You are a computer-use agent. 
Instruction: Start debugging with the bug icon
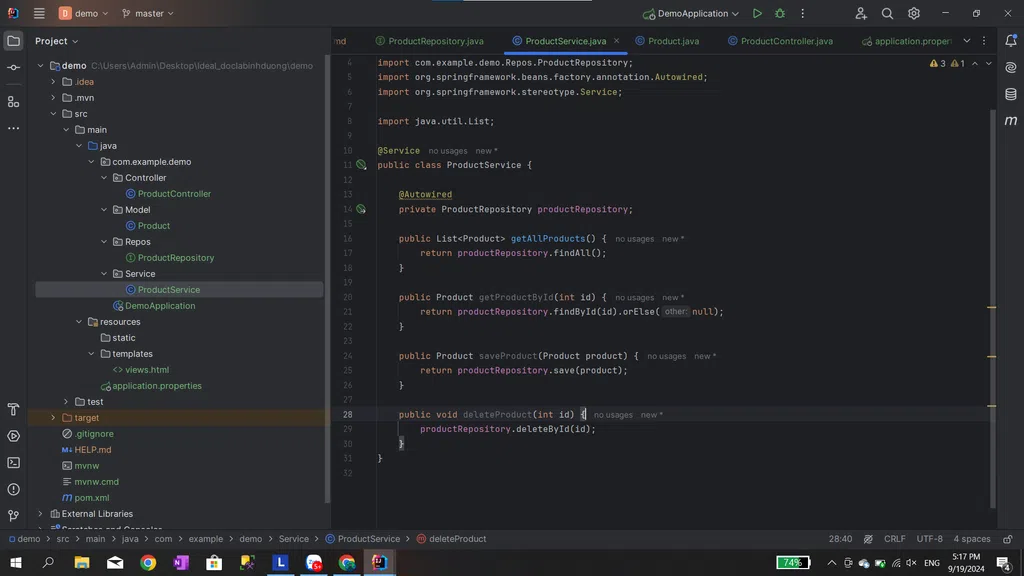[780, 14]
